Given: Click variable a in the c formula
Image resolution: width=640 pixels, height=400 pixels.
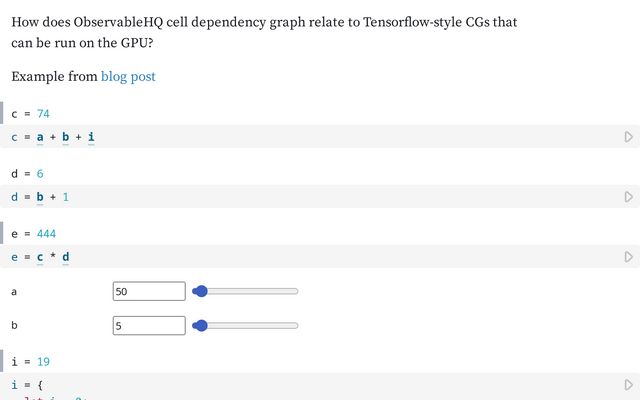Looking at the screenshot, I should 40,137.
